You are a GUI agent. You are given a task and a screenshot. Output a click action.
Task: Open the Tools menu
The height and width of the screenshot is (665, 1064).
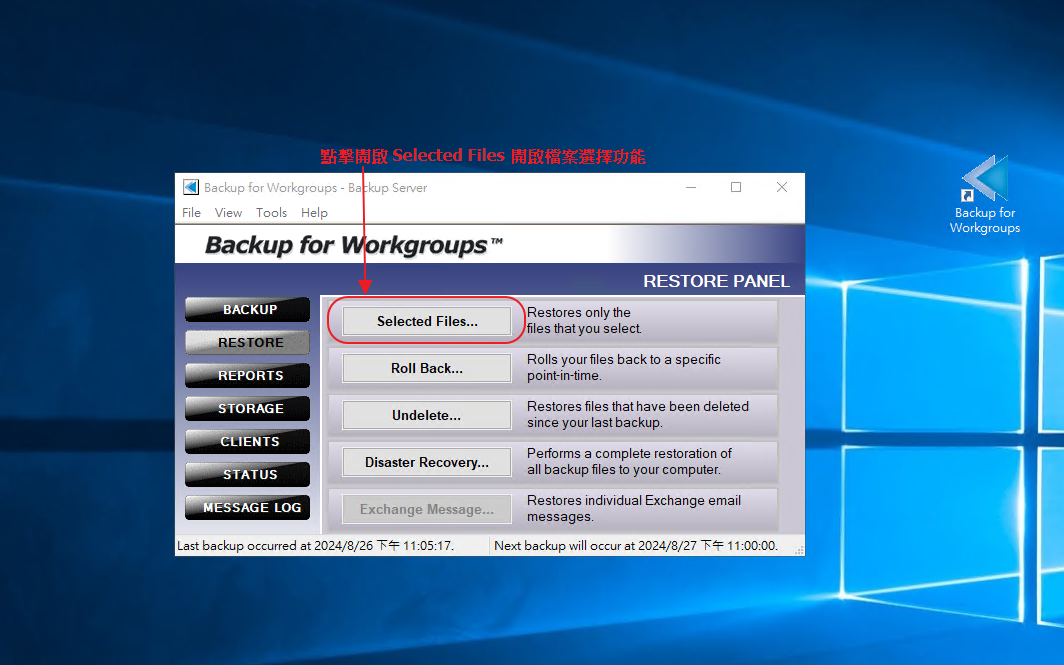click(271, 213)
